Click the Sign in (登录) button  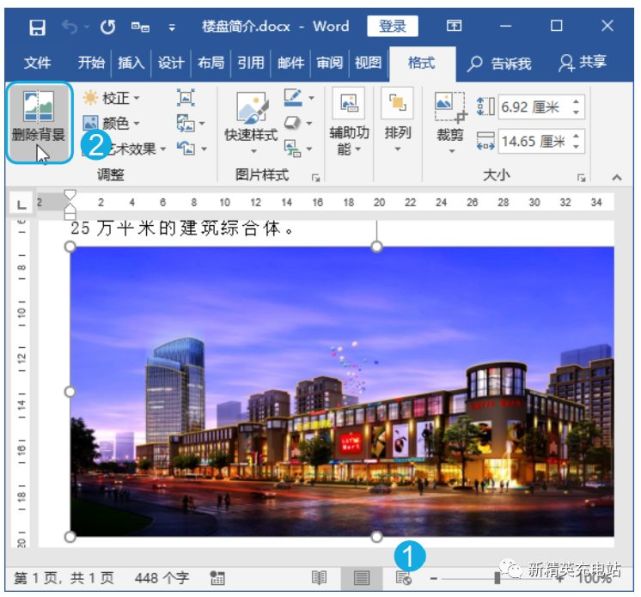[392, 26]
